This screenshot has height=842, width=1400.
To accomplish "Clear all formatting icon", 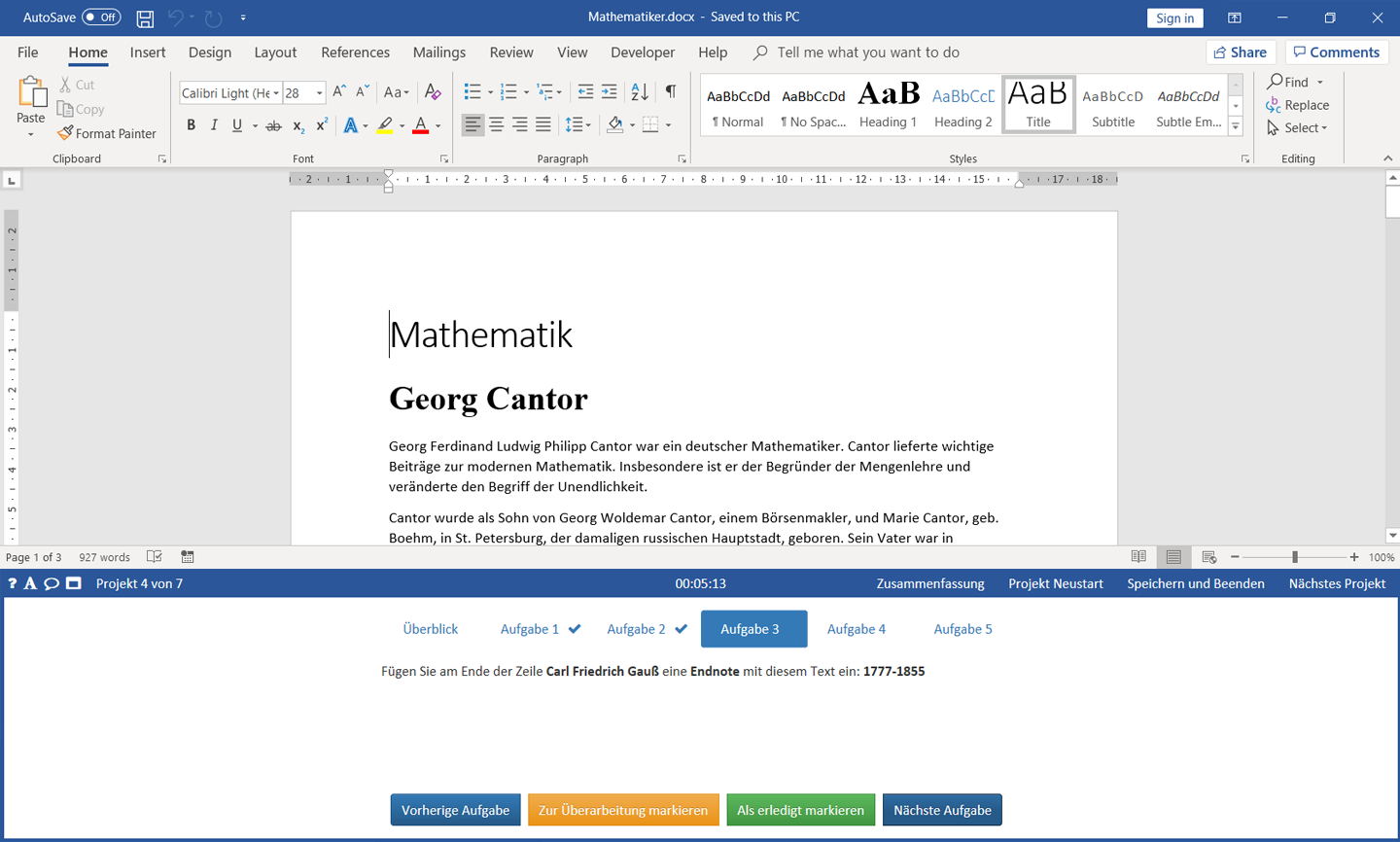I will 433,92.
